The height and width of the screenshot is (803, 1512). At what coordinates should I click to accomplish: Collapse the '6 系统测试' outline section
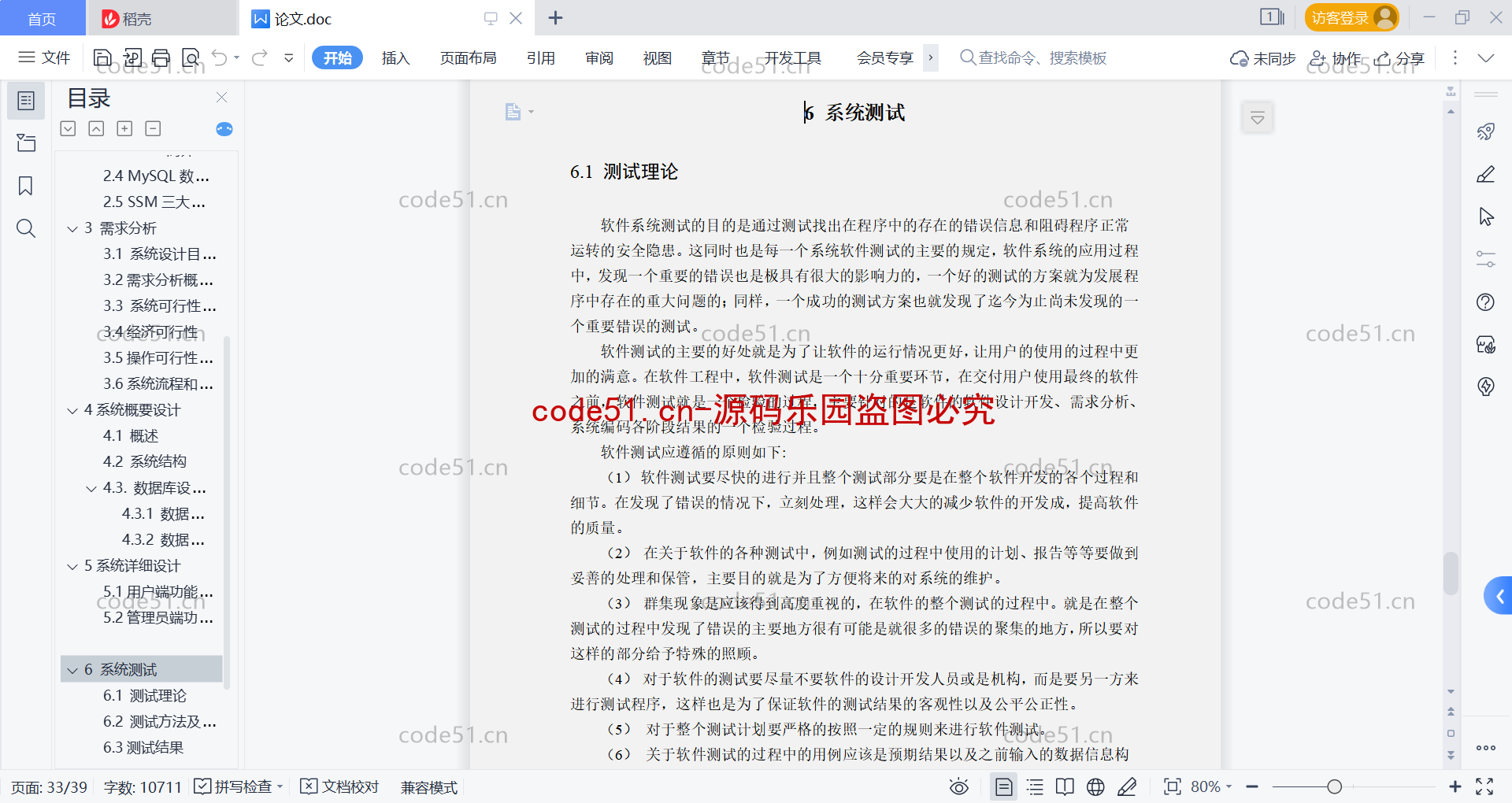[72, 670]
